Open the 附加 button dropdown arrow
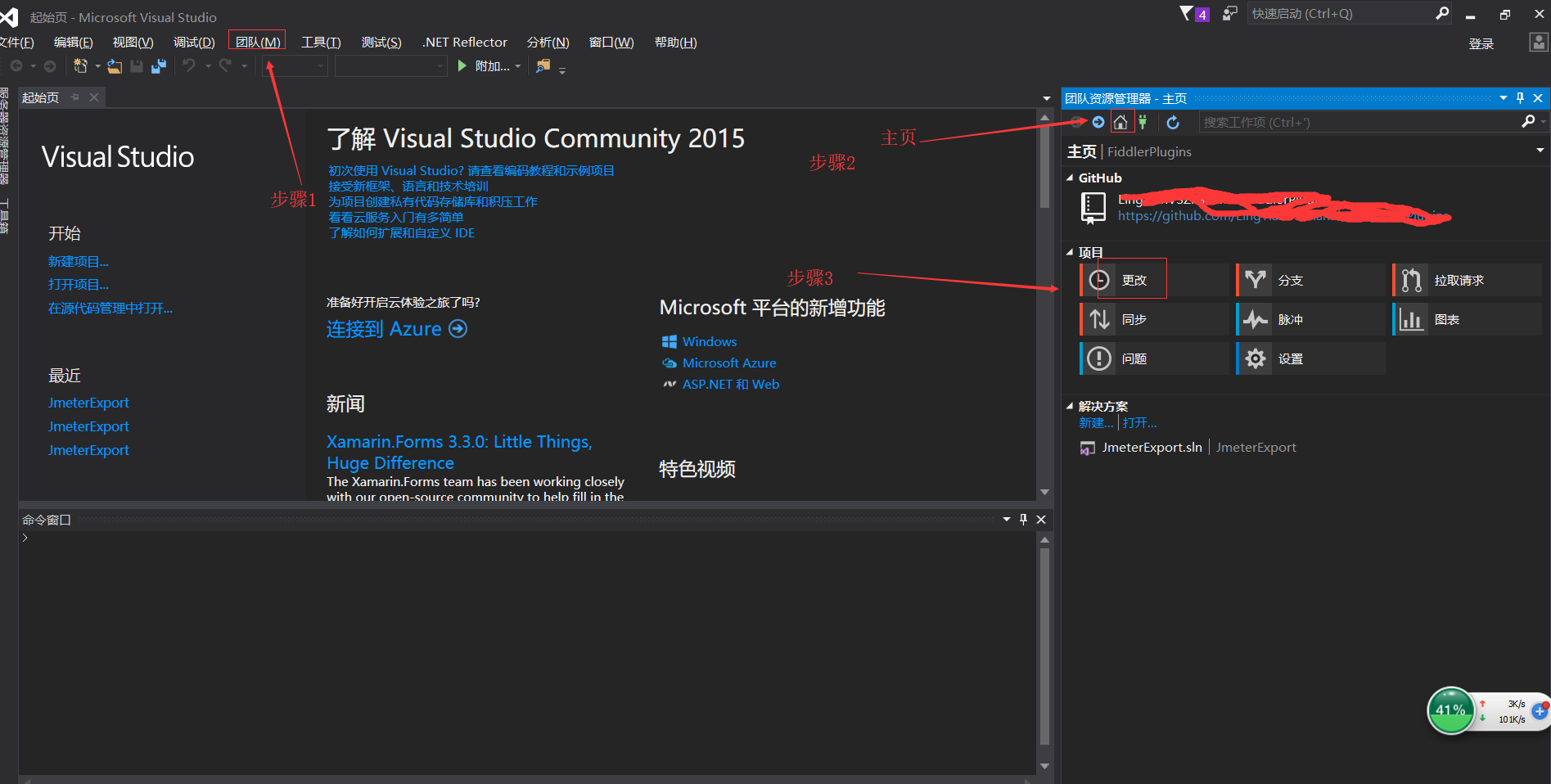Image resolution: width=1551 pixels, height=784 pixels. [x=518, y=67]
